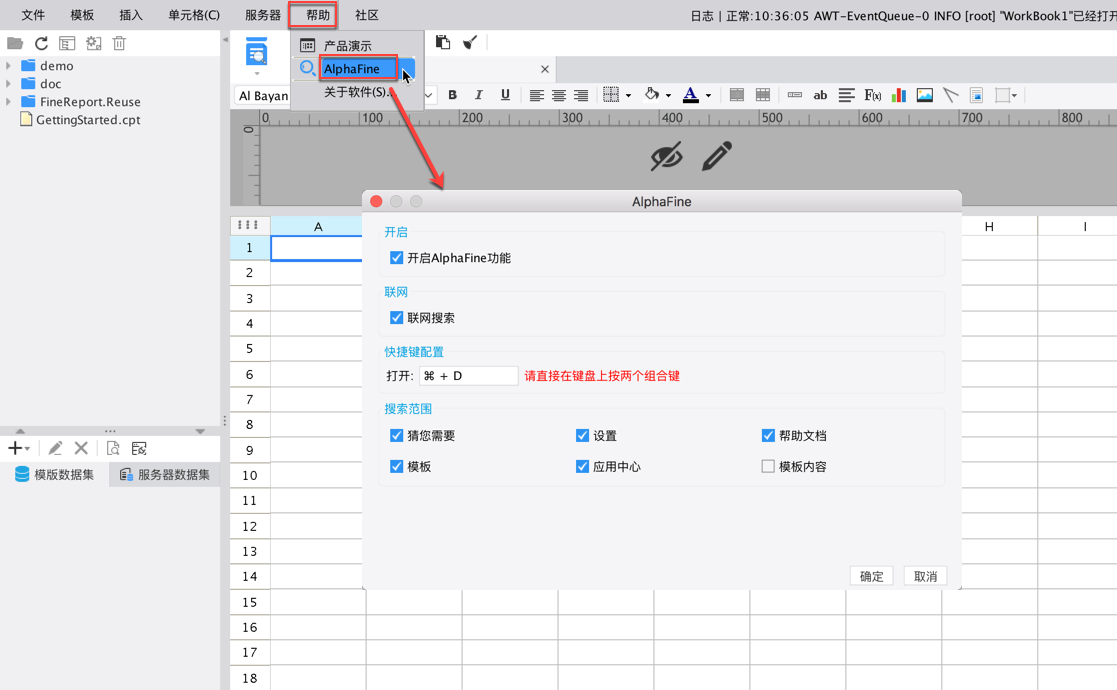
Task: Toggle 模板 search scope checkbox
Action: click(397, 466)
